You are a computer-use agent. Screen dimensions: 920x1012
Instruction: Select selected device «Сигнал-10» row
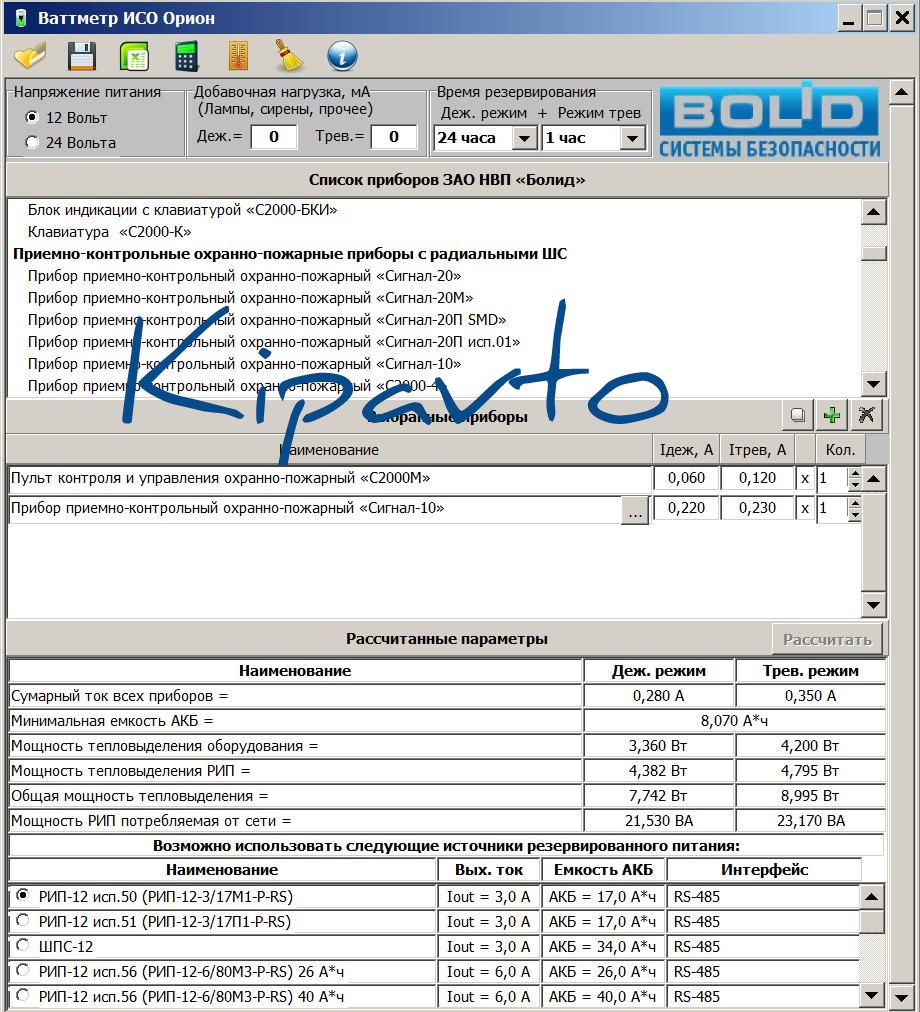(x=315, y=508)
